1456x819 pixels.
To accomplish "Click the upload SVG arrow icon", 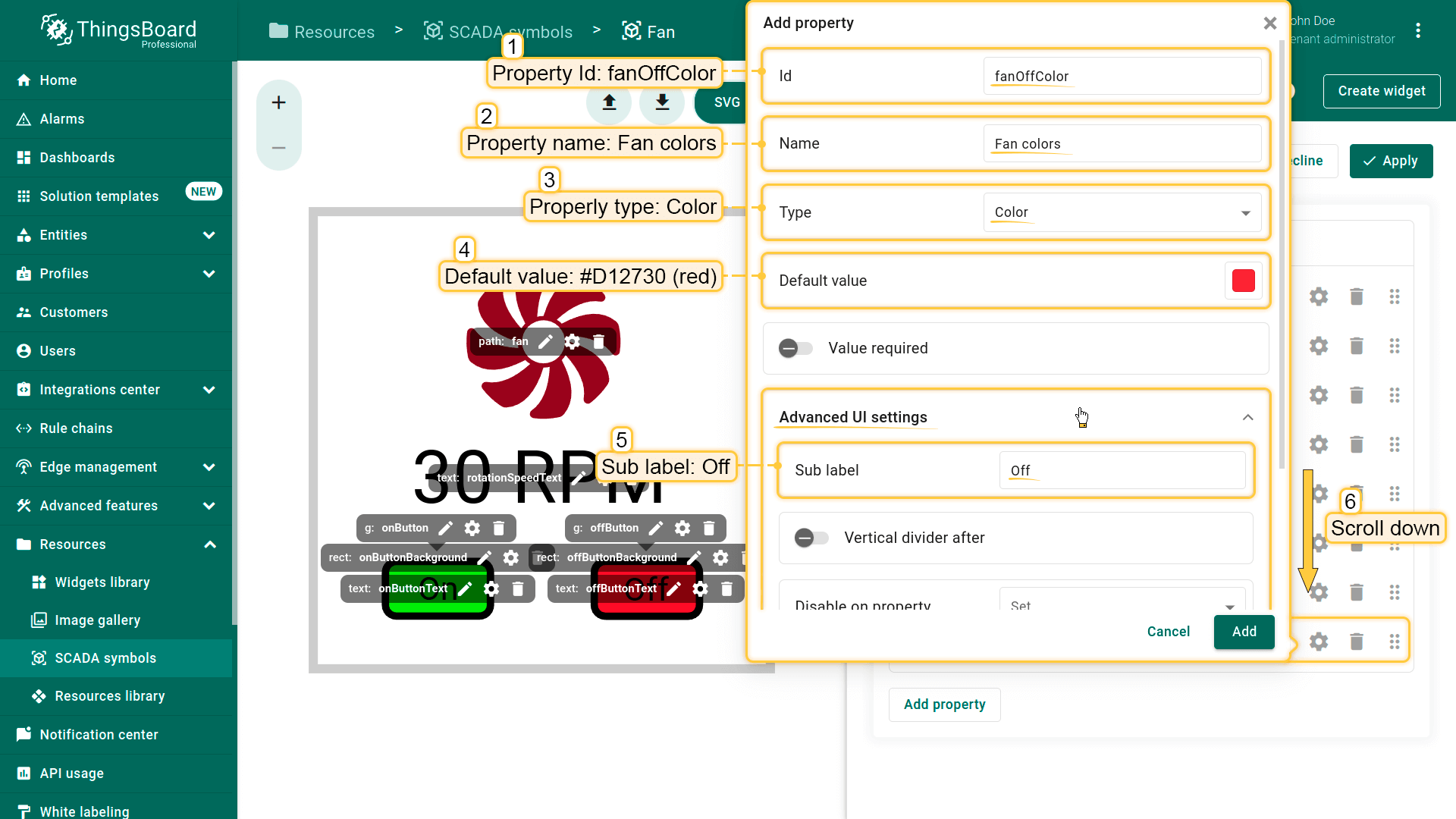I will [609, 102].
